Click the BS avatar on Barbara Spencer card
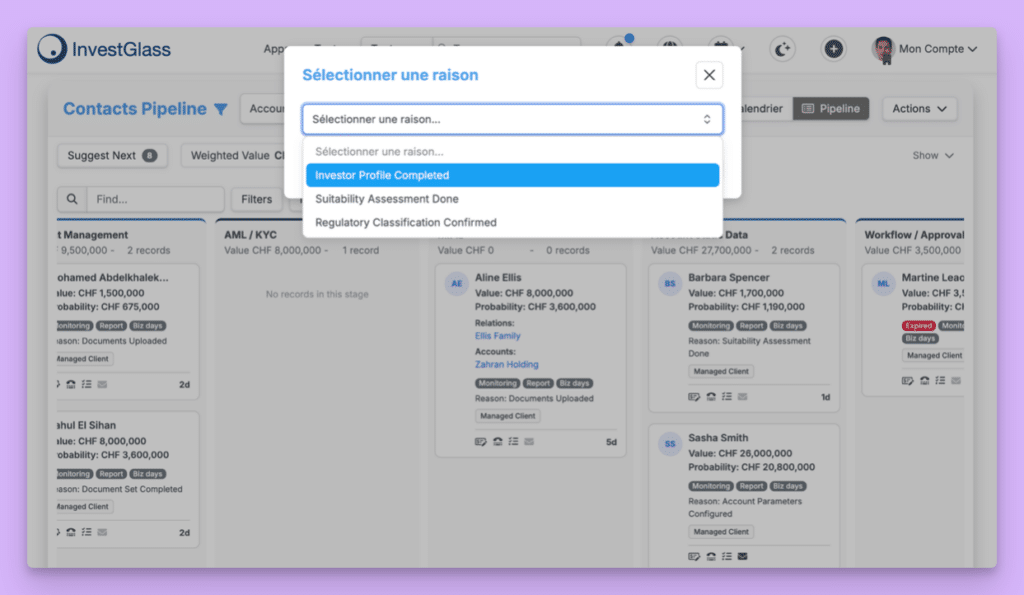 pyautogui.click(x=669, y=283)
